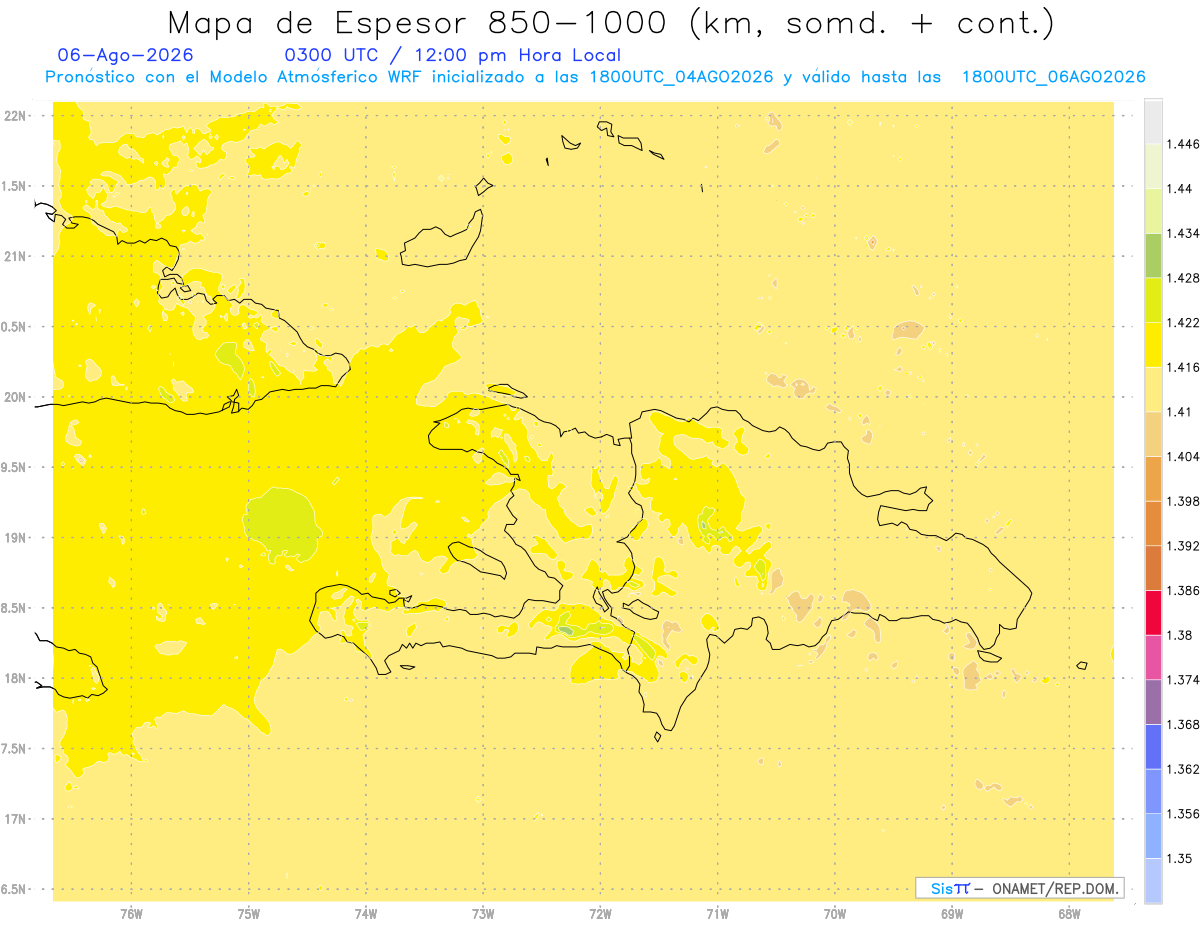
Task: Click the bright yellow 1.416–1.422 legend swatch
Action: point(1153,345)
